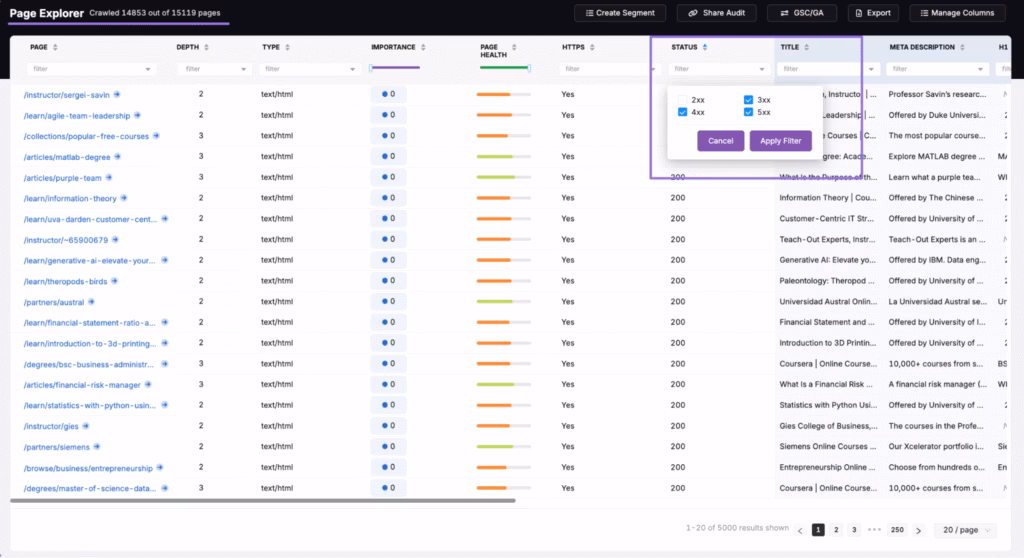Click the Export toolbar button

(870, 13)
